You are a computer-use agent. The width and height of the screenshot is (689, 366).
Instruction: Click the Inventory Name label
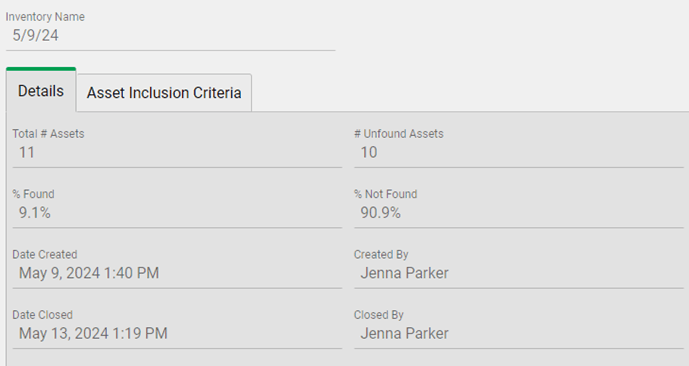pyautogui.click(x=45, y=17)
